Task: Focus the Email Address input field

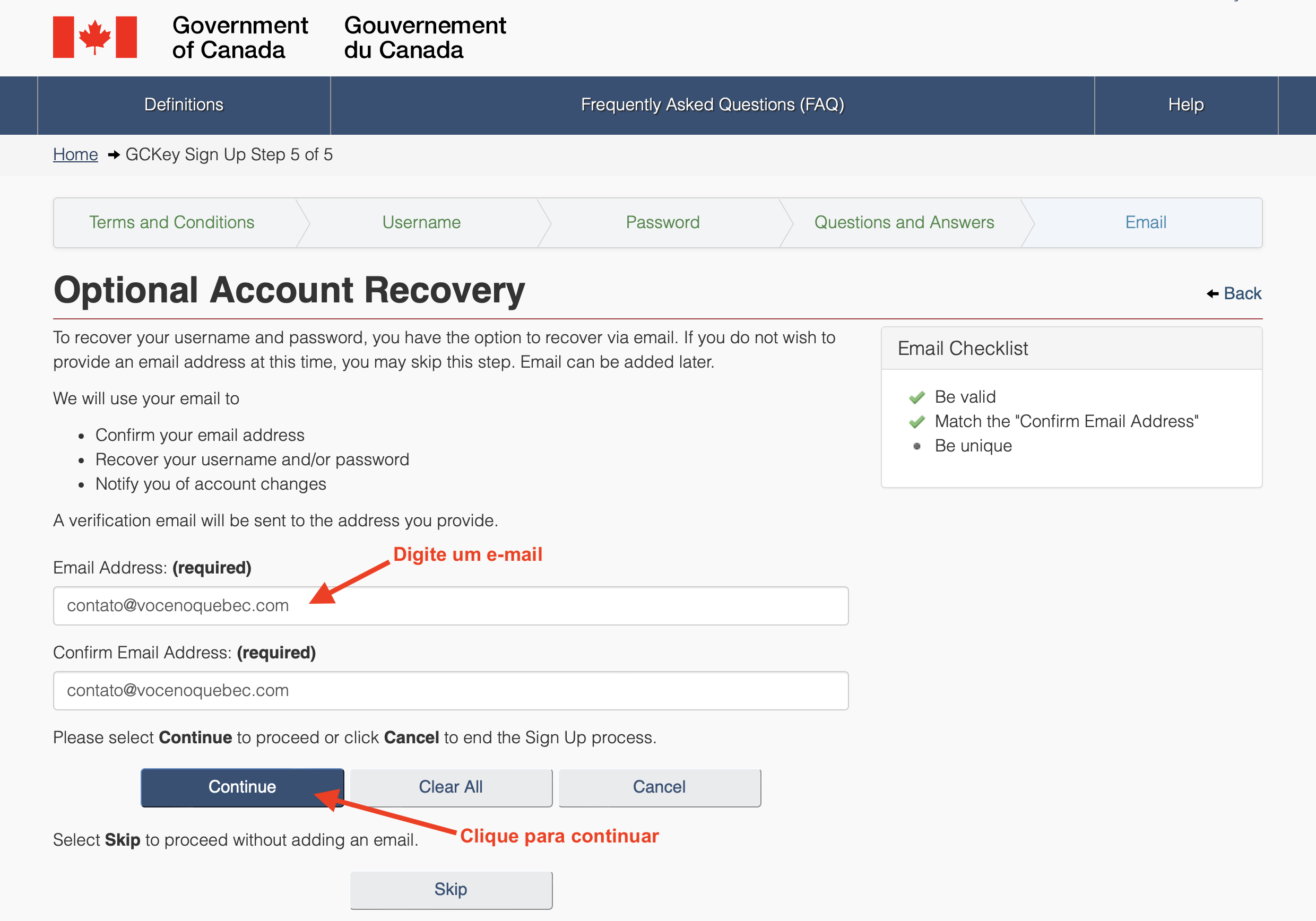Action: [451, 606]
